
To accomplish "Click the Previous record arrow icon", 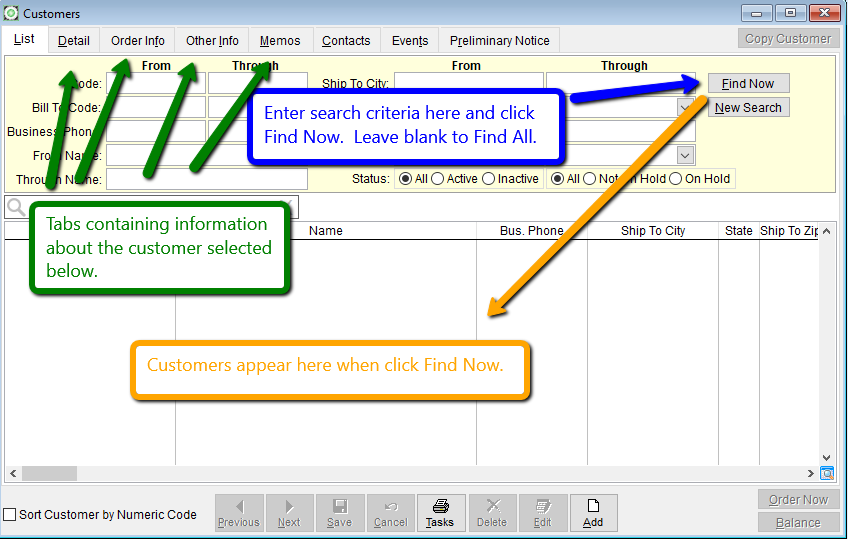I will pos(238,507).
